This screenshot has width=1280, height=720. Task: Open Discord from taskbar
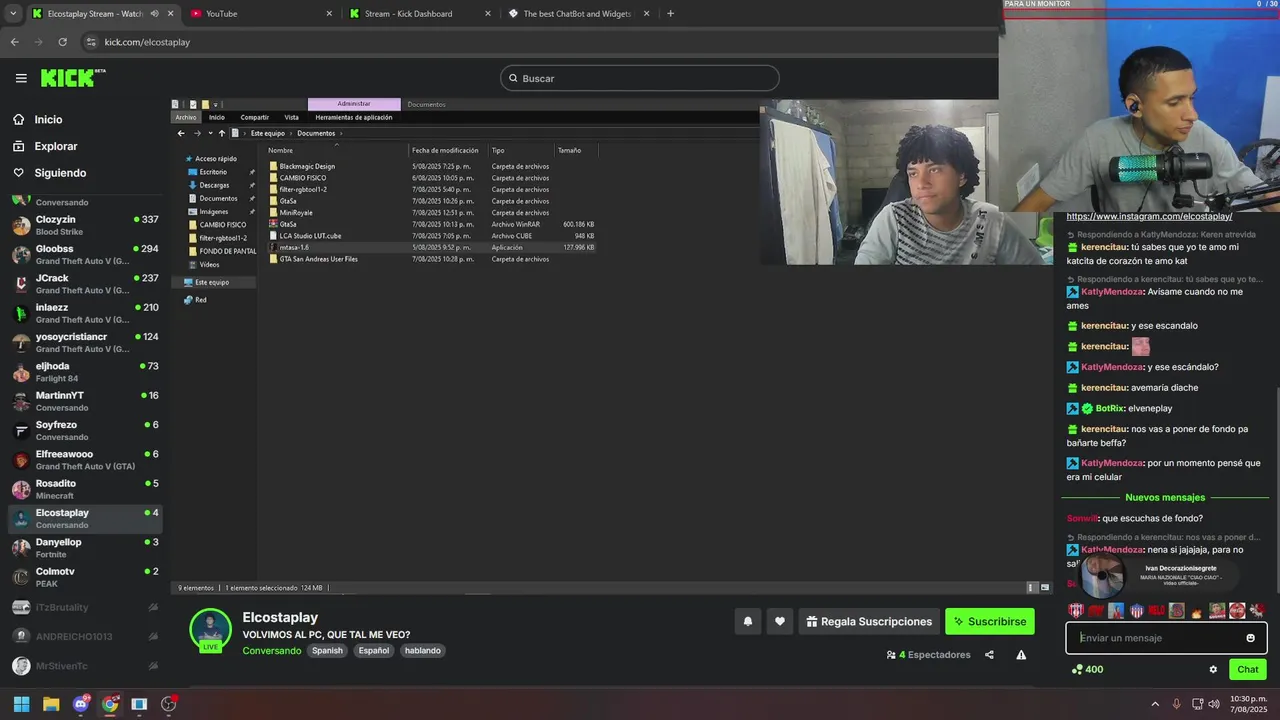pos(80,704)
